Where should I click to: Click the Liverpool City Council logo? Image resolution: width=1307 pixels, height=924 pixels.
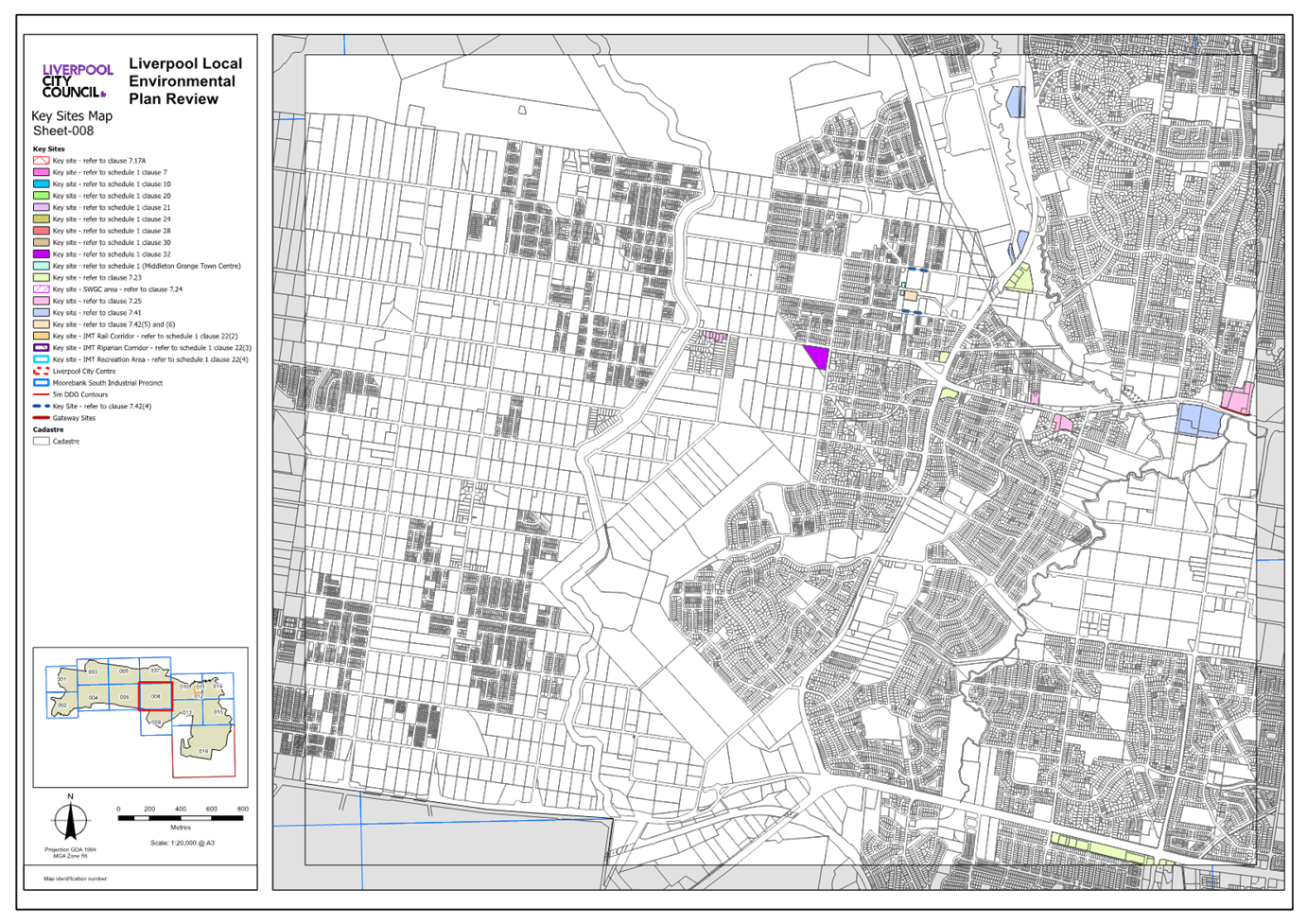[x=78, y=80]
